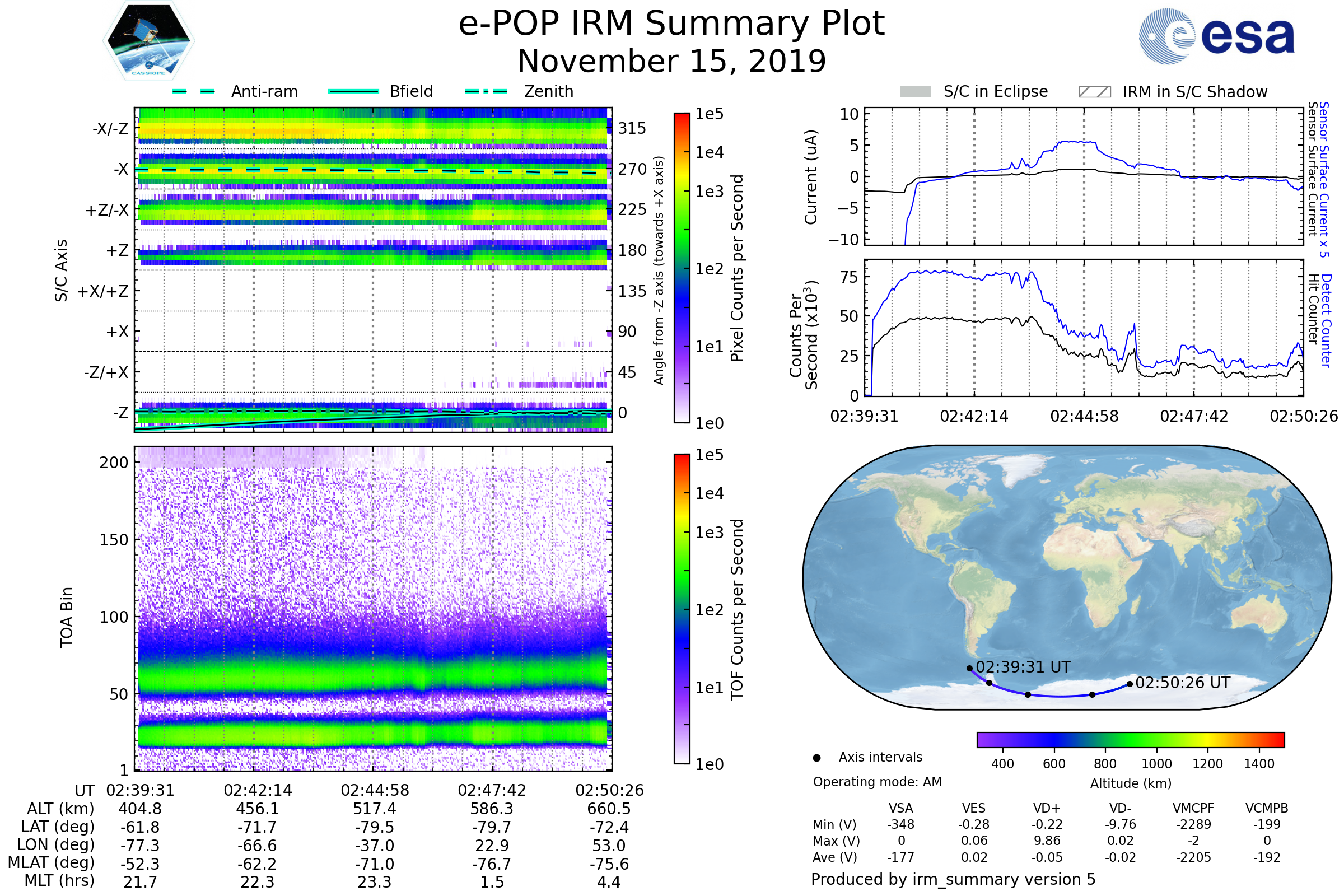Click the hatched IRM in S/C Shadow swatch
This screenshot has width=1344, height=896.
click(1094, 92)
